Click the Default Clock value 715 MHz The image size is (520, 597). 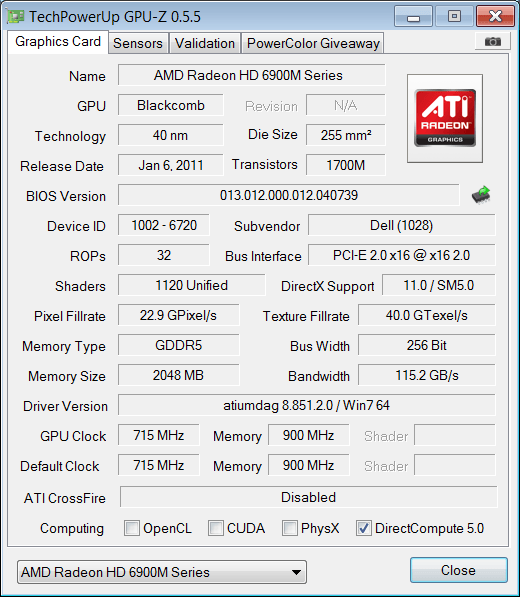pyautogui.click(x=158, y=465)
